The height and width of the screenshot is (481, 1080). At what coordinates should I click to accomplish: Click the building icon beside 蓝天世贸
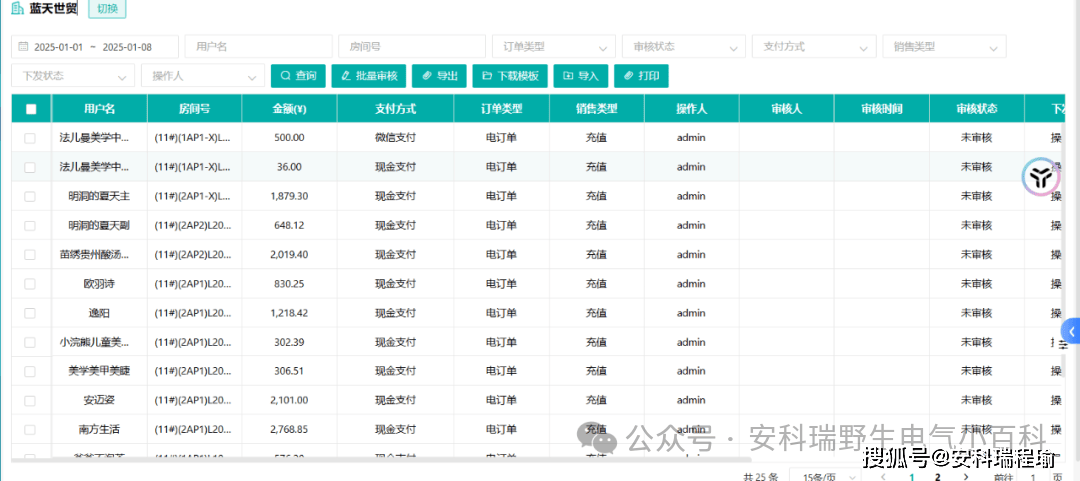pyautogui.click(x=18, y=10)
